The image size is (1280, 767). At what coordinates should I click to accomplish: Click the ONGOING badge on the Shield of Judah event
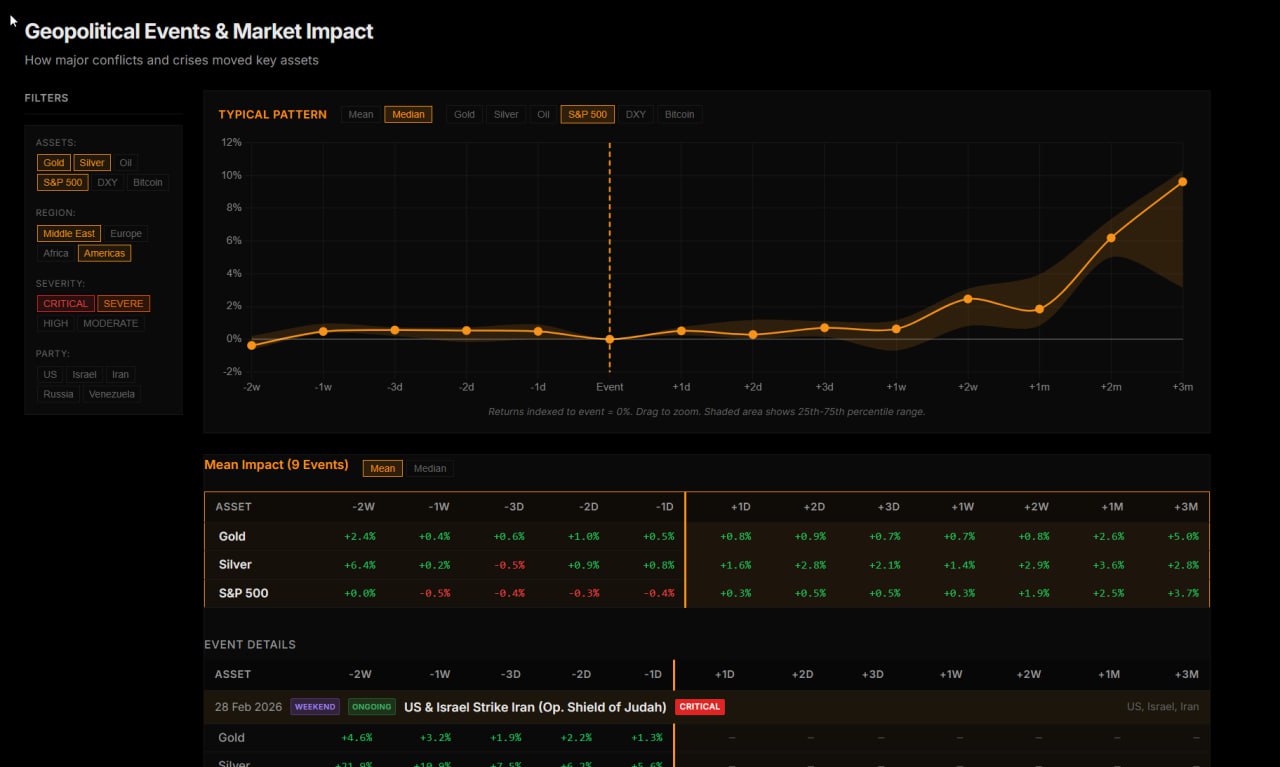coord(371,706)
